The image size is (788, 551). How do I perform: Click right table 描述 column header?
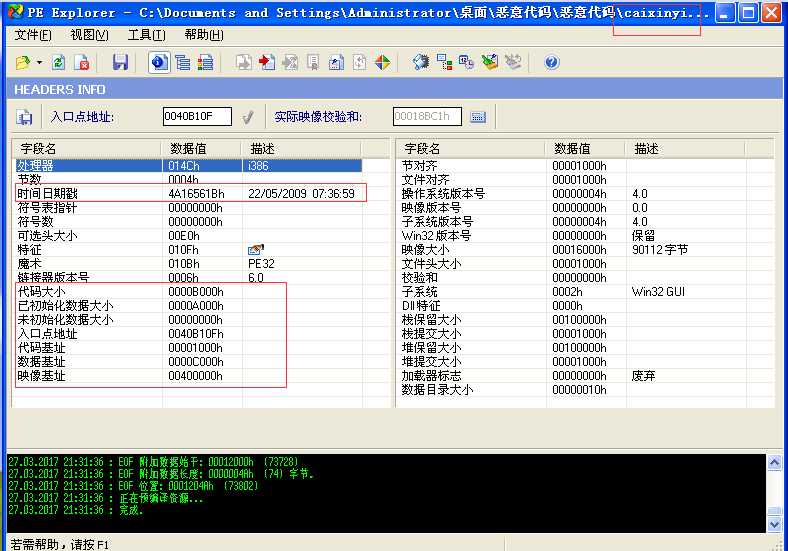(685, 149)
